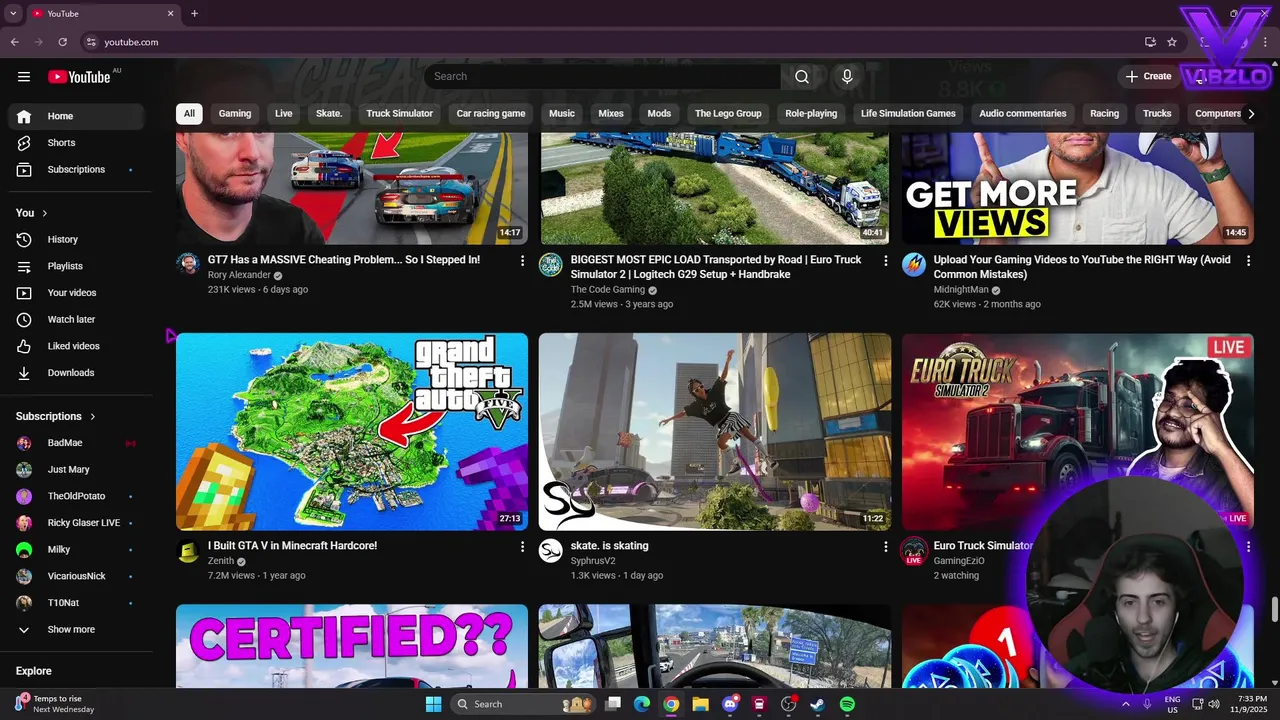Open options menu for GTA V Minecraft video
Image resolution: width=1280 pixels, height=720 pixels.
tap(522, 547)
